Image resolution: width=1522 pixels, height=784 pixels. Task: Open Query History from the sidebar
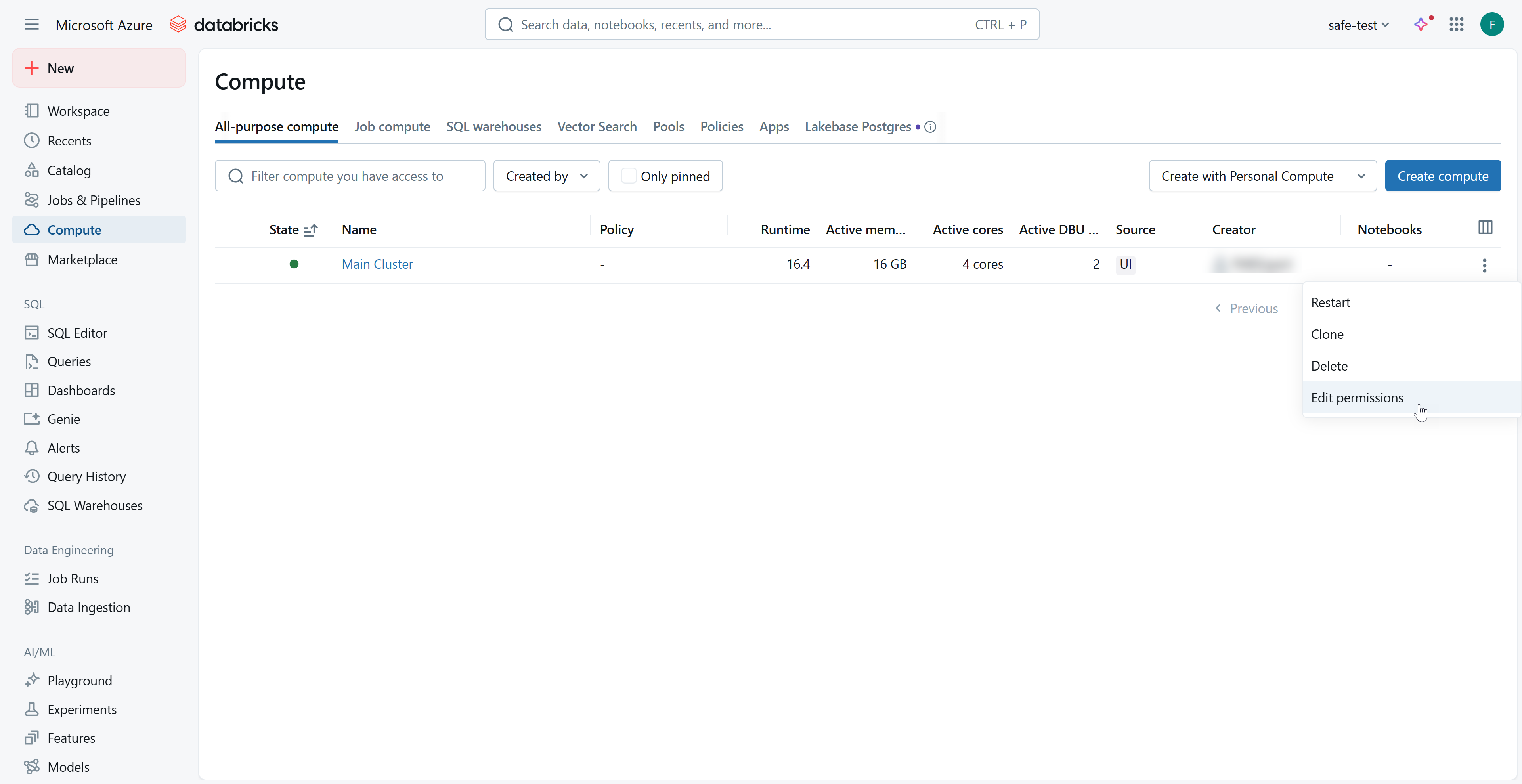[87, 476]
